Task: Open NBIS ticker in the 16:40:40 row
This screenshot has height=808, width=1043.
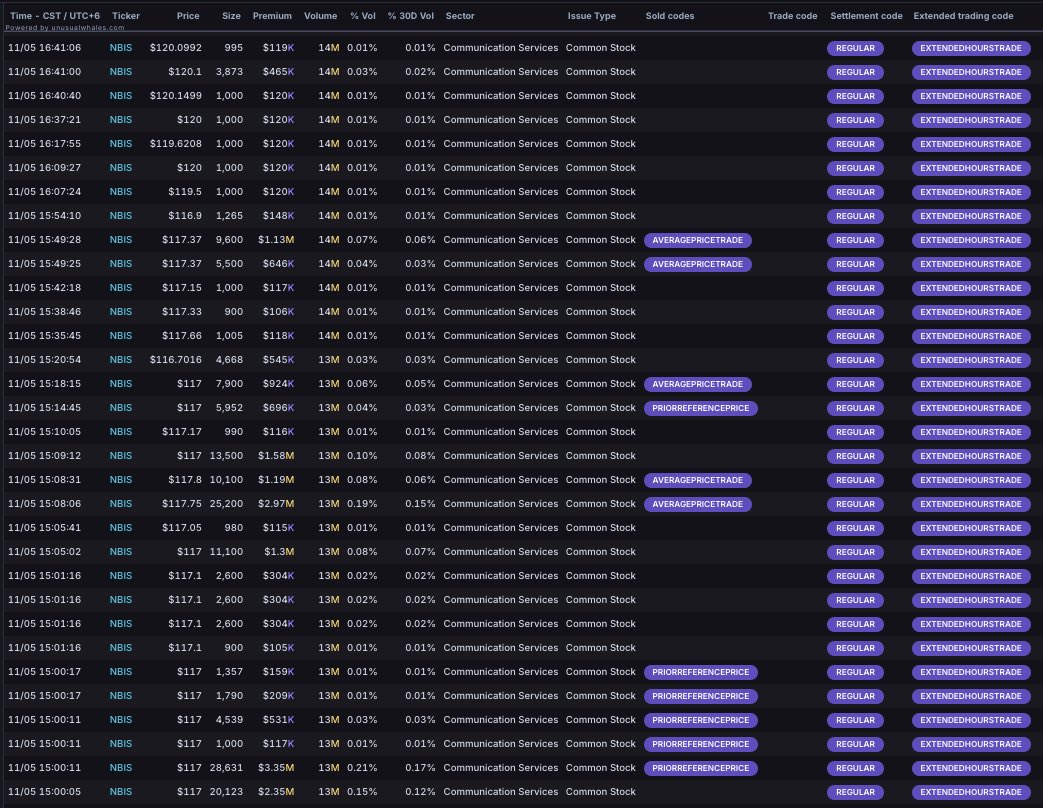Action: click(120, 96)
